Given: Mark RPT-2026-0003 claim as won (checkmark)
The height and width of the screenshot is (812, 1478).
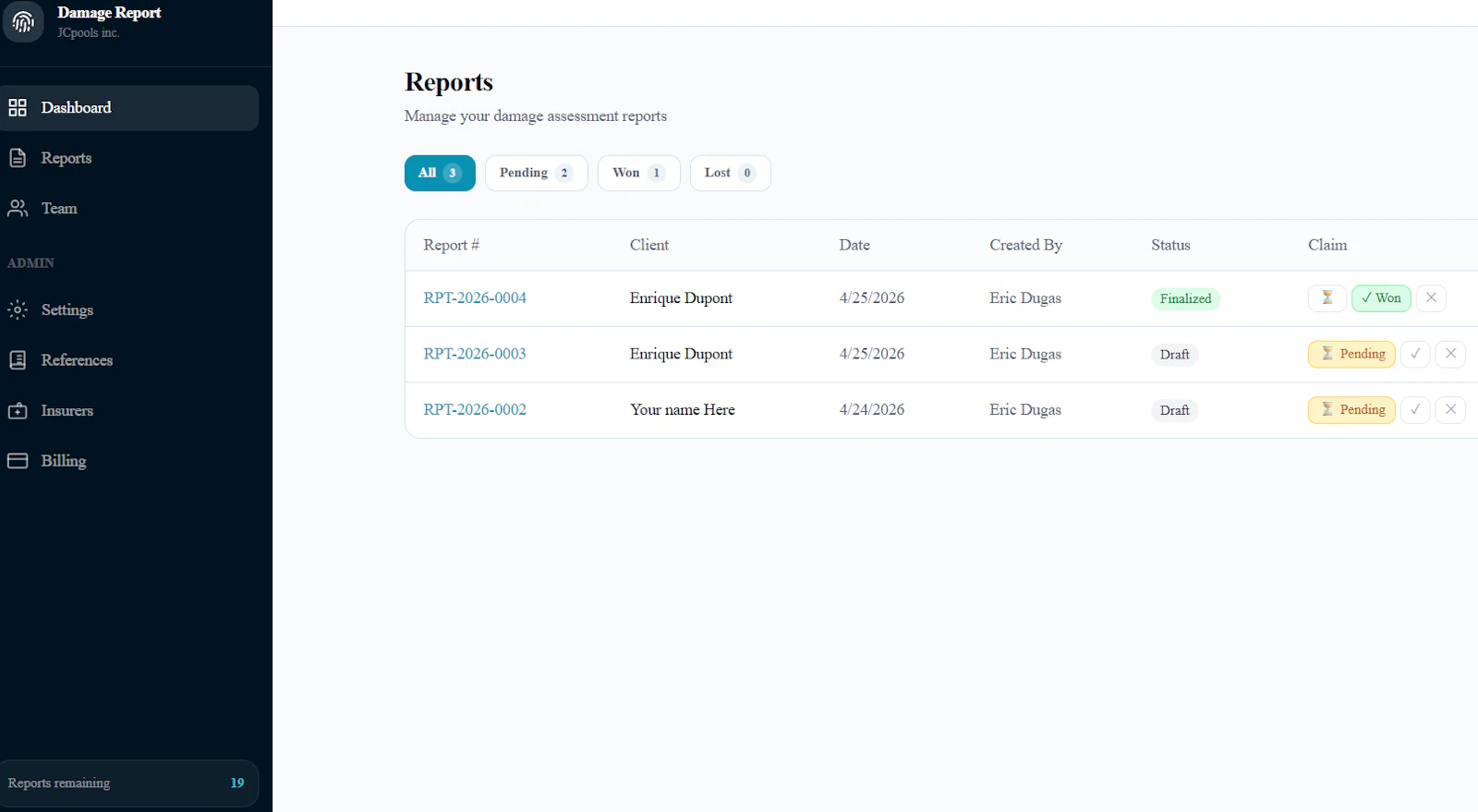Looking at the screenshot, I should point(1415,354).
